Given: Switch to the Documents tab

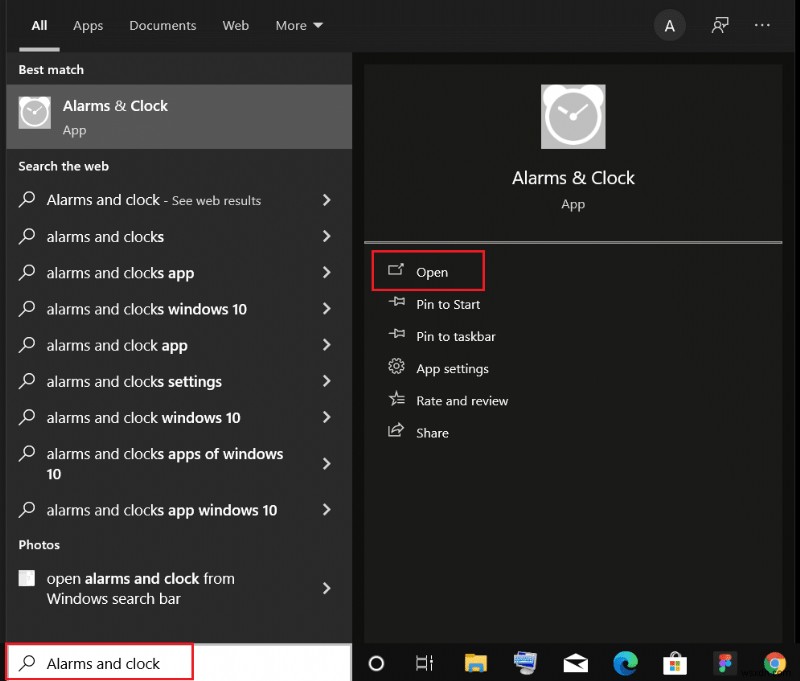Looking at the screenshot, I should pos(162,25).
